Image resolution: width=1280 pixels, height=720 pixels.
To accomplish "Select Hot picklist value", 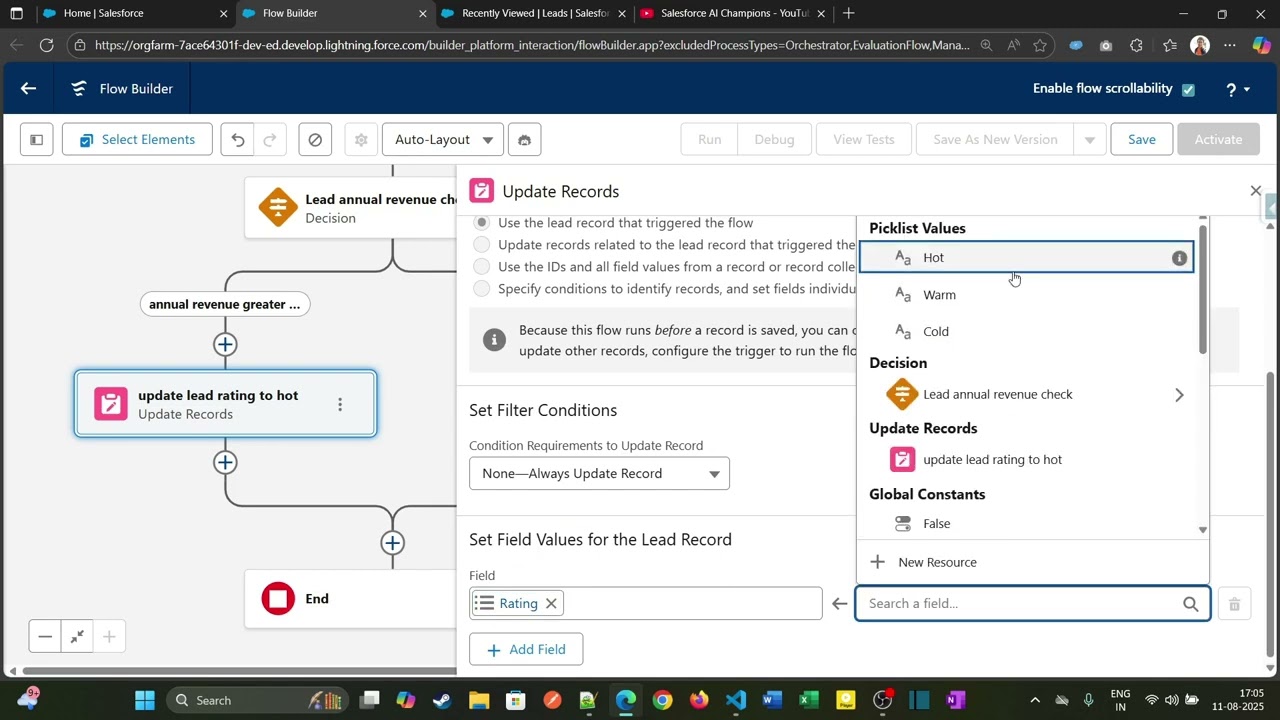I will (1026, 258).
